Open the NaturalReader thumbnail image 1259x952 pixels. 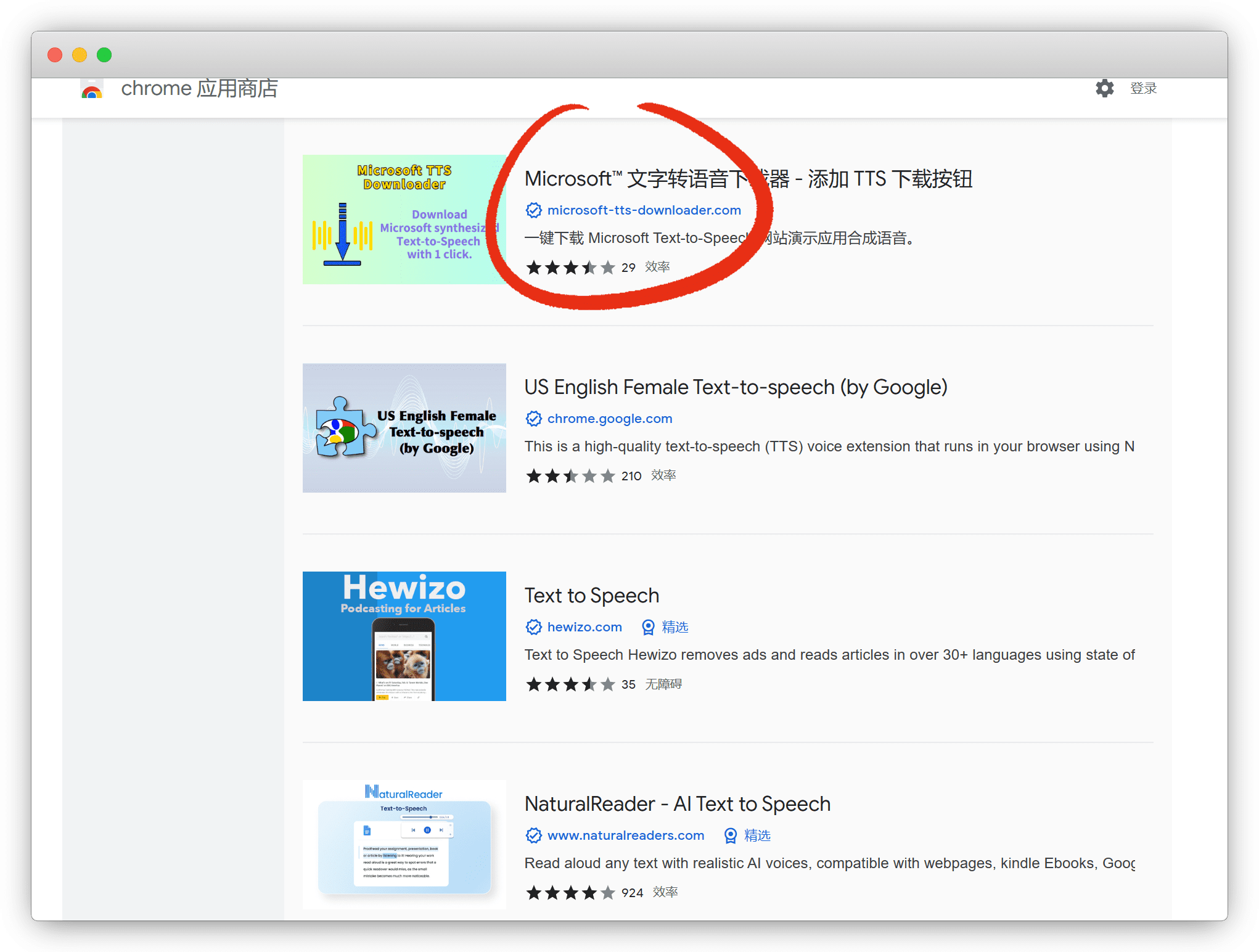(404, 844)
